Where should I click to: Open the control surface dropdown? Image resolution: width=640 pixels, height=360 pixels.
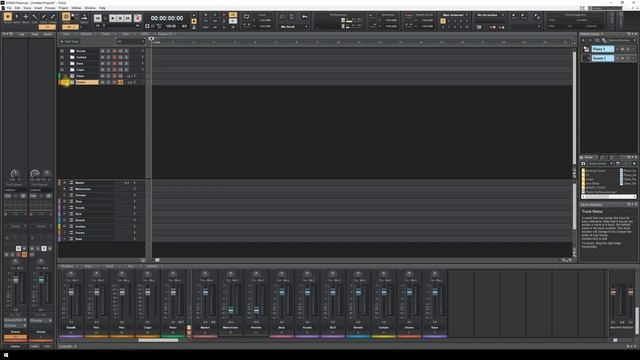(x=490, y=15)
